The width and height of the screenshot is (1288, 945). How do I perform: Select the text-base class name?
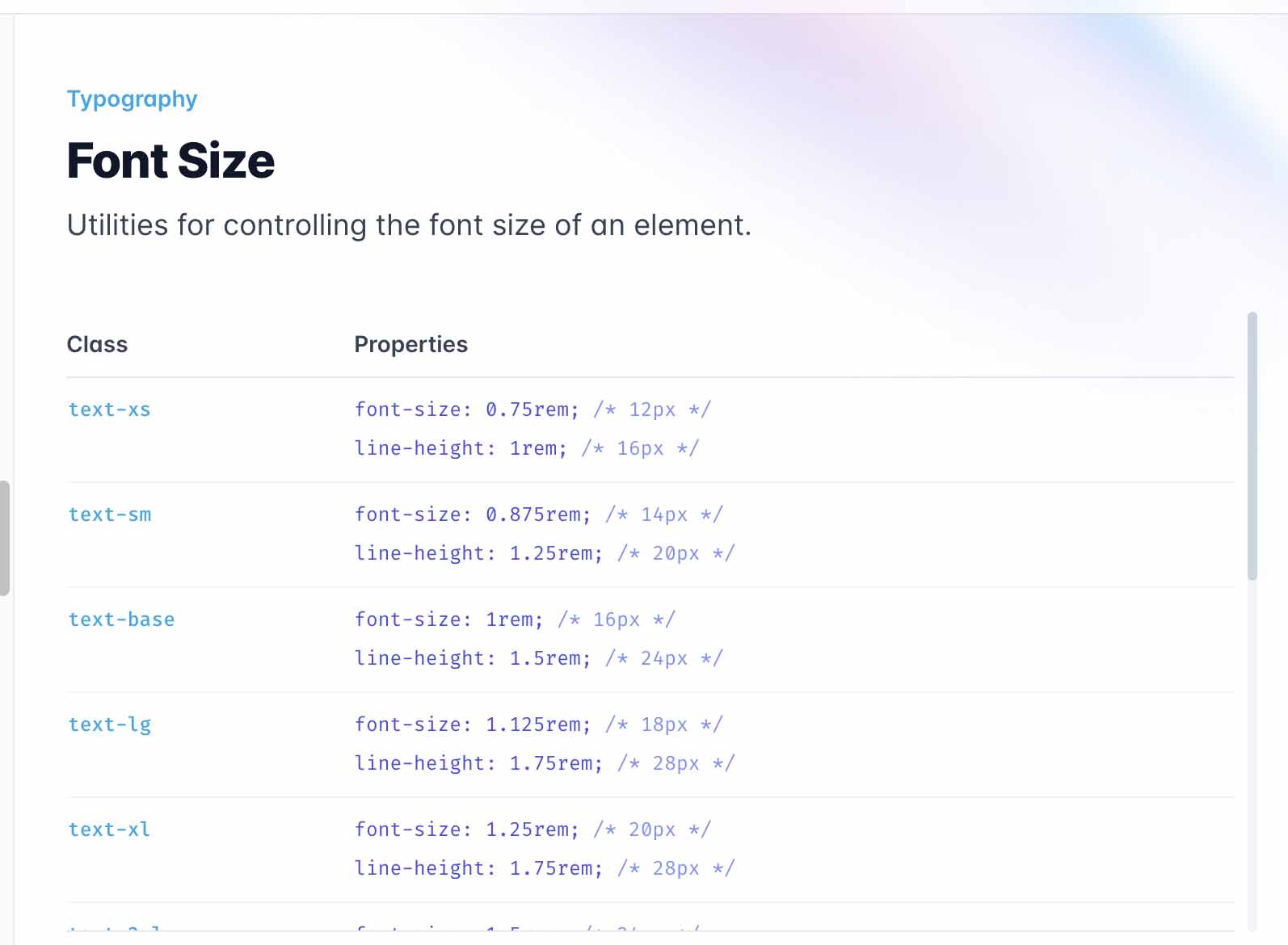click(x=121, y=619)
